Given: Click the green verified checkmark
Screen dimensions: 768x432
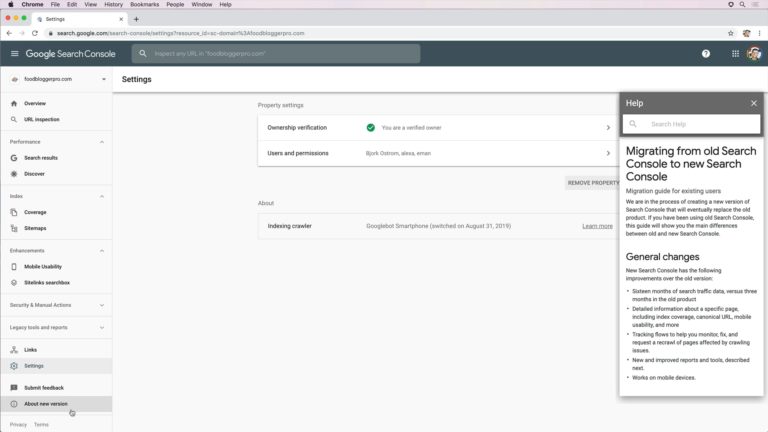Looking at the screenshot, I should [x=371, y=128].
